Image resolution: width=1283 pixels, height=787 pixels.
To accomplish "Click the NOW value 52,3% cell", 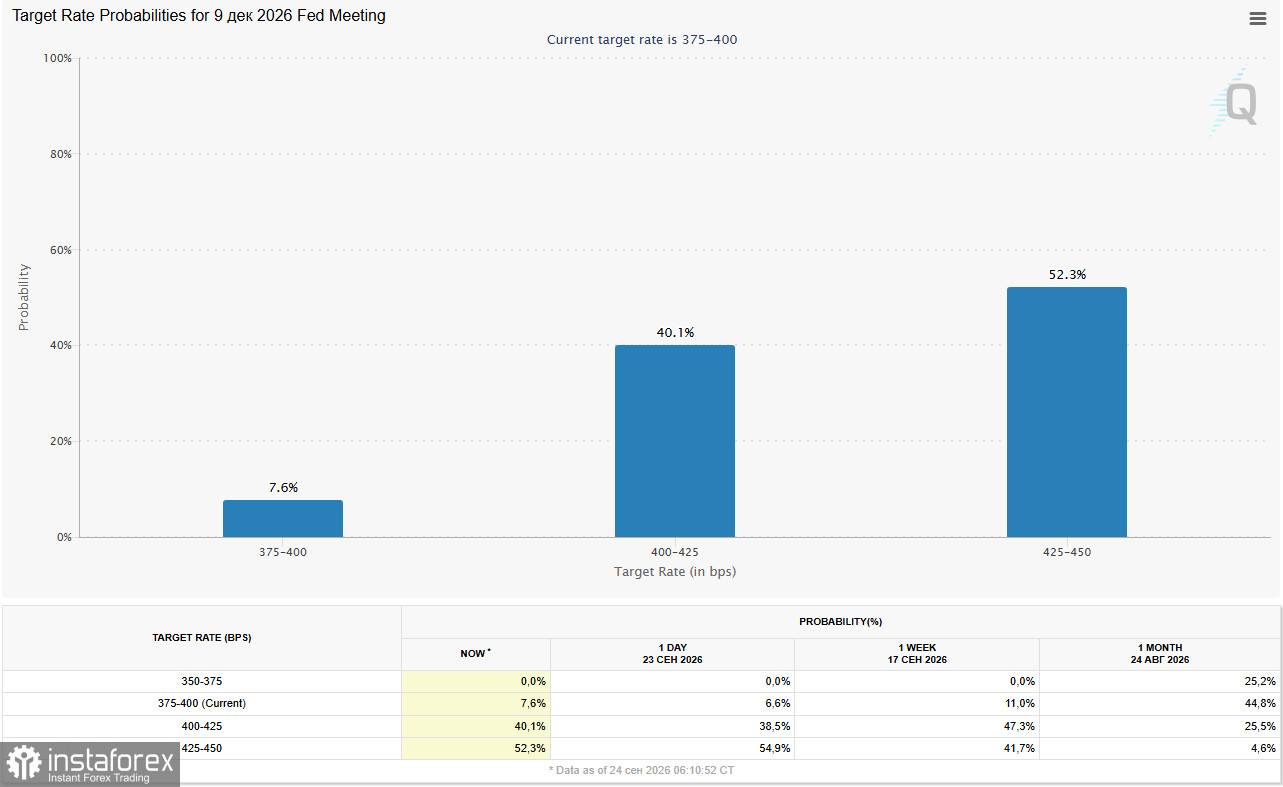I will pyautogui.click(x=476, y=748).
